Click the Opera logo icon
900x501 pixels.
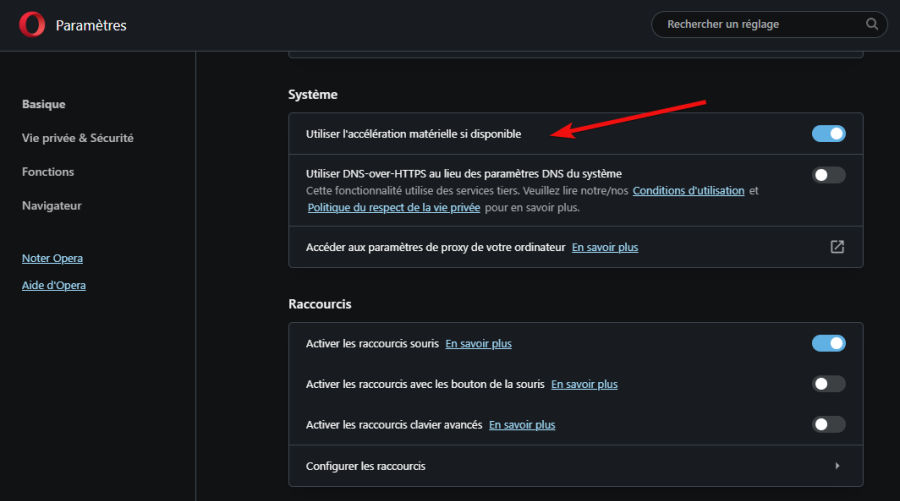pyautogui.click(x=32, y=25)
